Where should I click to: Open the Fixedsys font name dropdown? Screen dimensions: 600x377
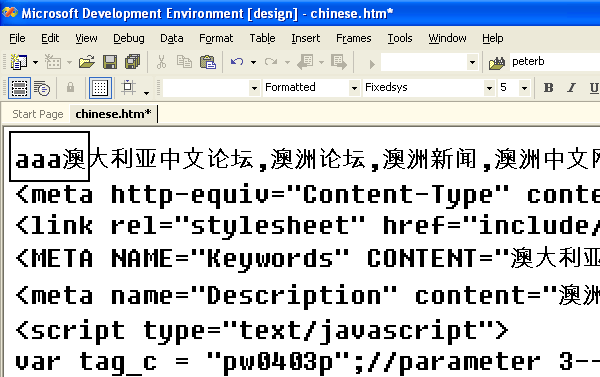click(489, 88)
